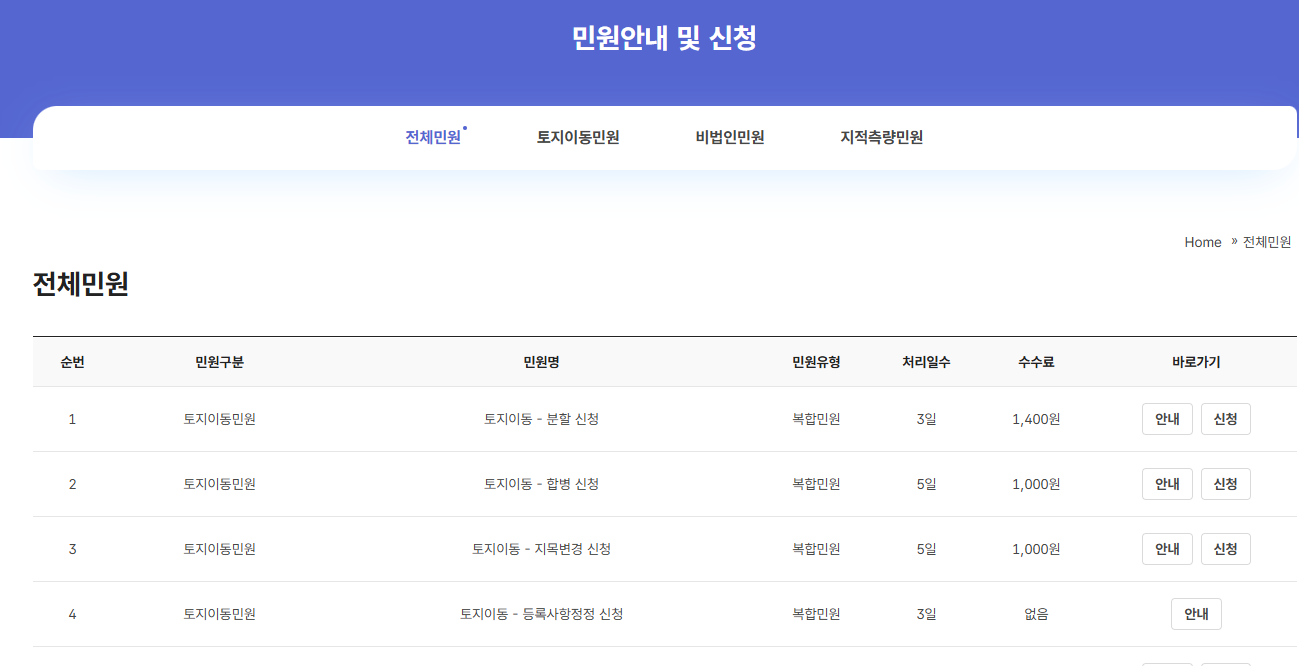
Task: Select the 토지이동 - 지목변경 신청 row name
Action: click(541, 549)
